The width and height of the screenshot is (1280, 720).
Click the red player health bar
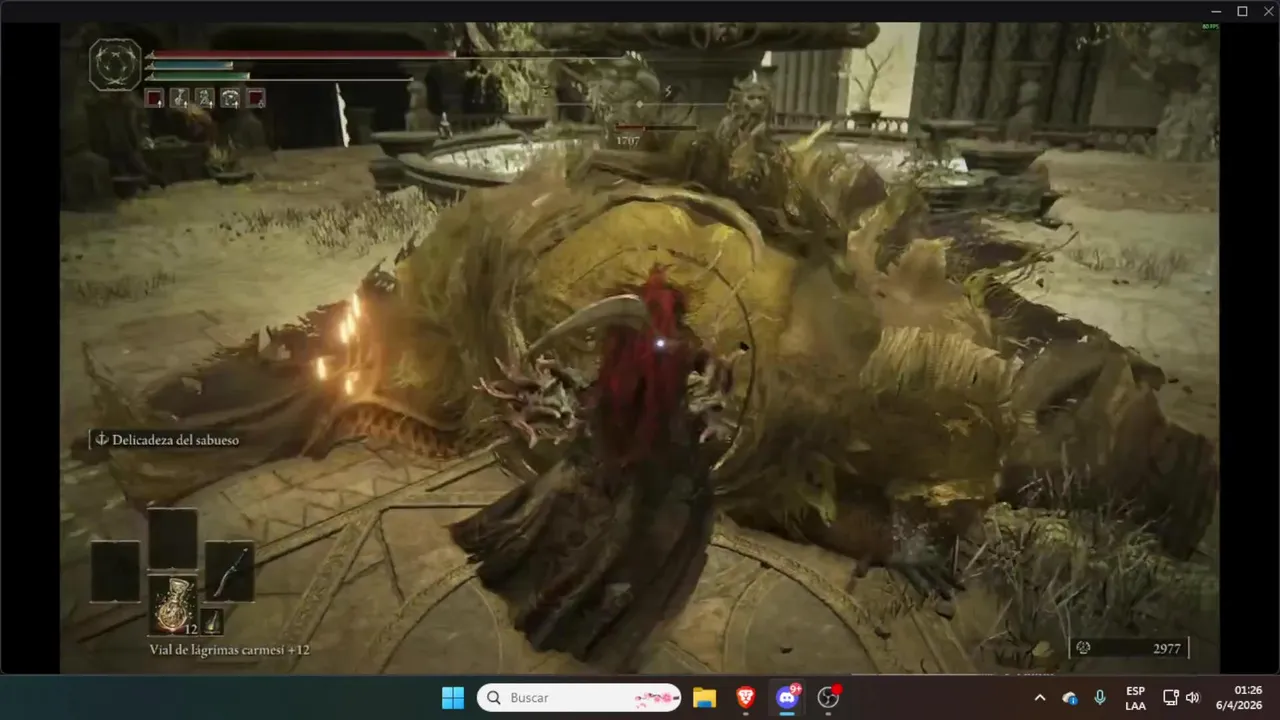pos(302,55)
